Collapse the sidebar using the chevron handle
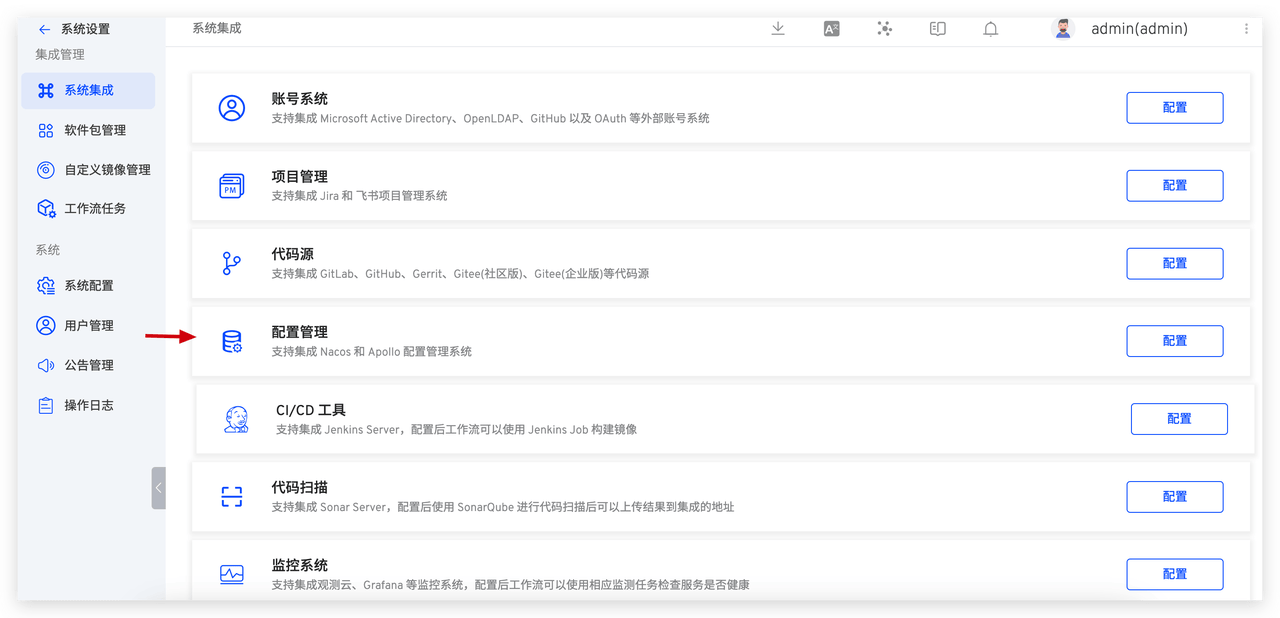The width and height of the screenshot is (1280, 618). [x=158, y=487]
